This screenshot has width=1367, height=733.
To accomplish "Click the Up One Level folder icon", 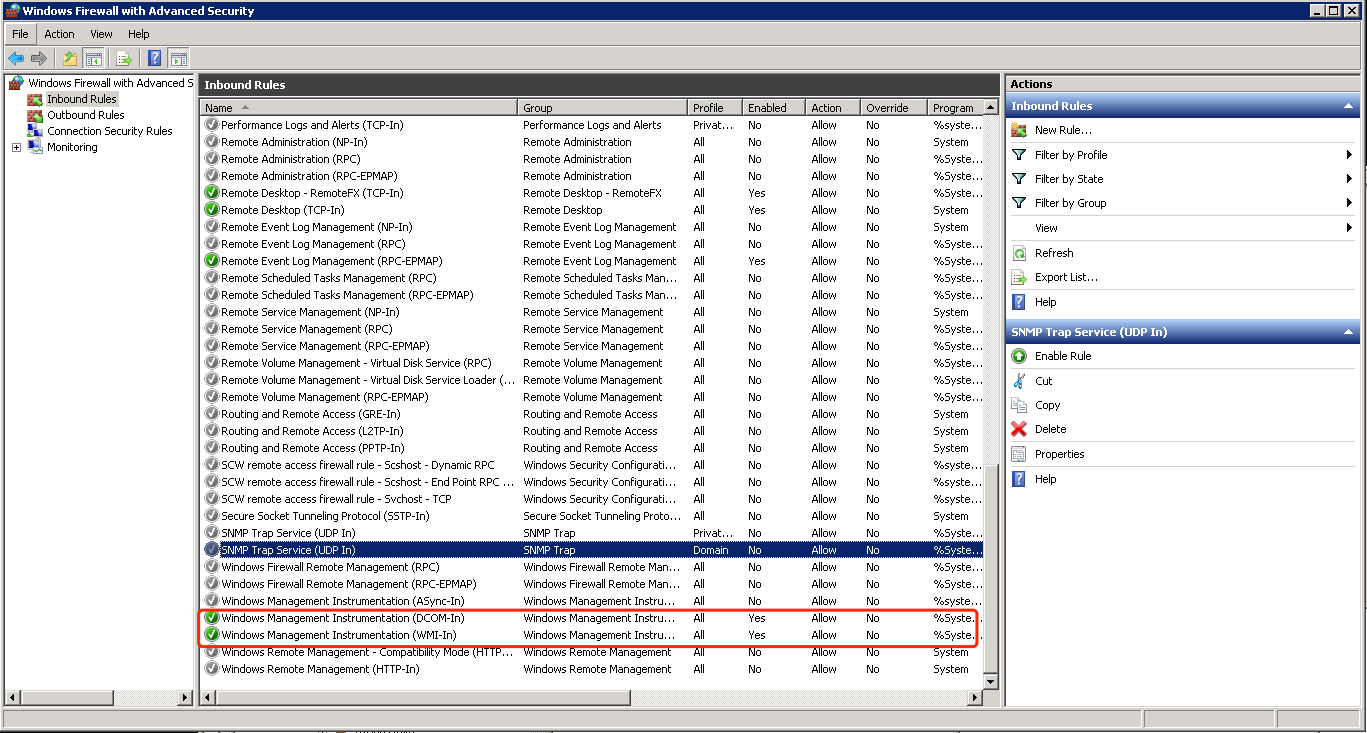I will [x=70, y=59].
